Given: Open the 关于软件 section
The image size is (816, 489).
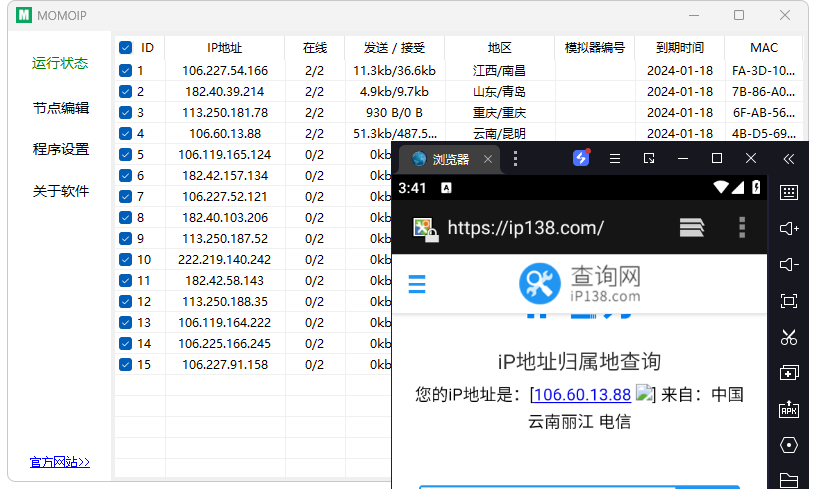Looking at the screenshot, I should point(61,191).
